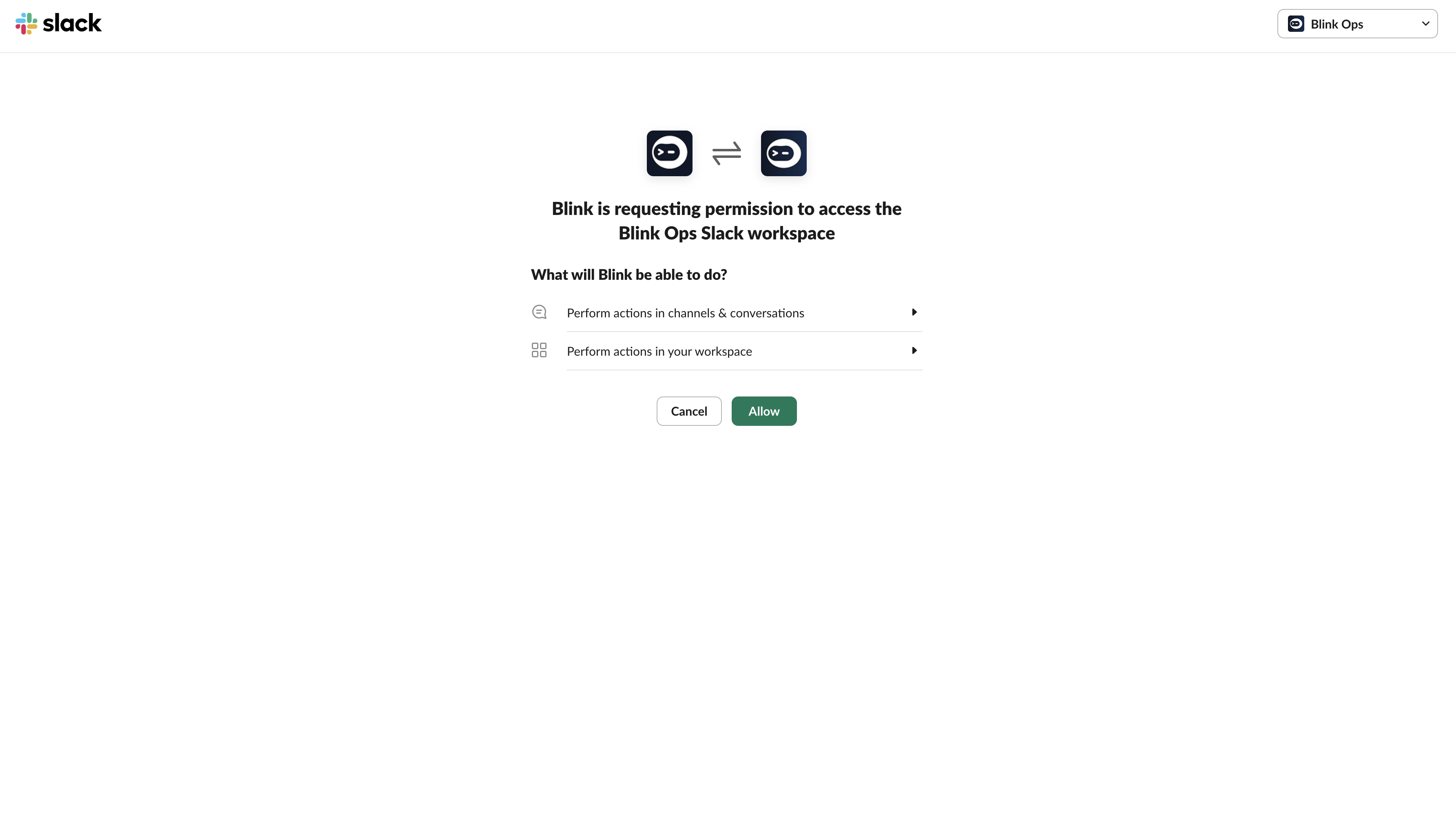The width and height of the screenshot is (1456, 837).
Task: Click the chevron in workspace selector
Action: pyautogui.click(x=1425, y=24)
